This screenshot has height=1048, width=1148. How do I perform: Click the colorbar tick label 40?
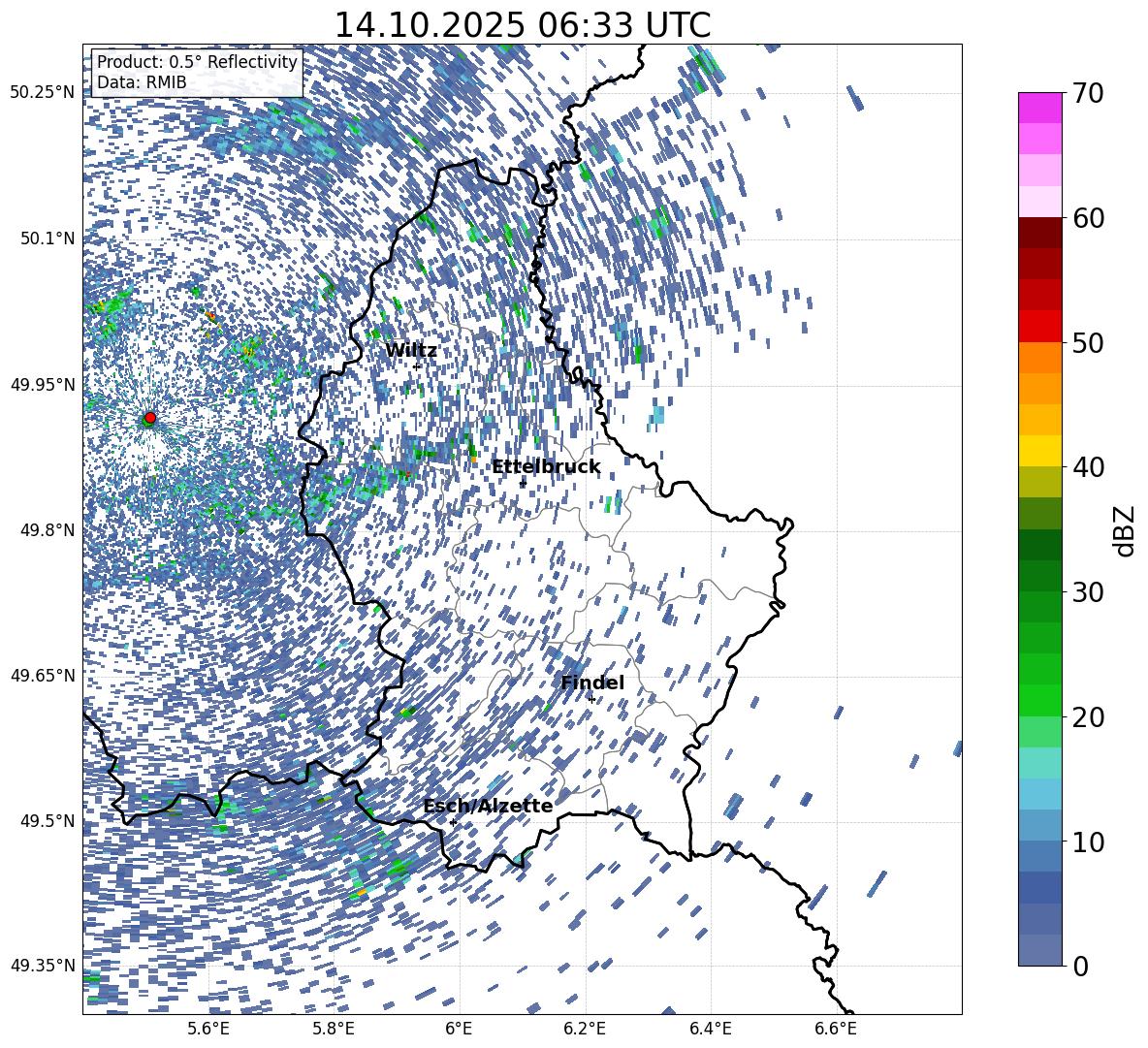[1089, 467]
